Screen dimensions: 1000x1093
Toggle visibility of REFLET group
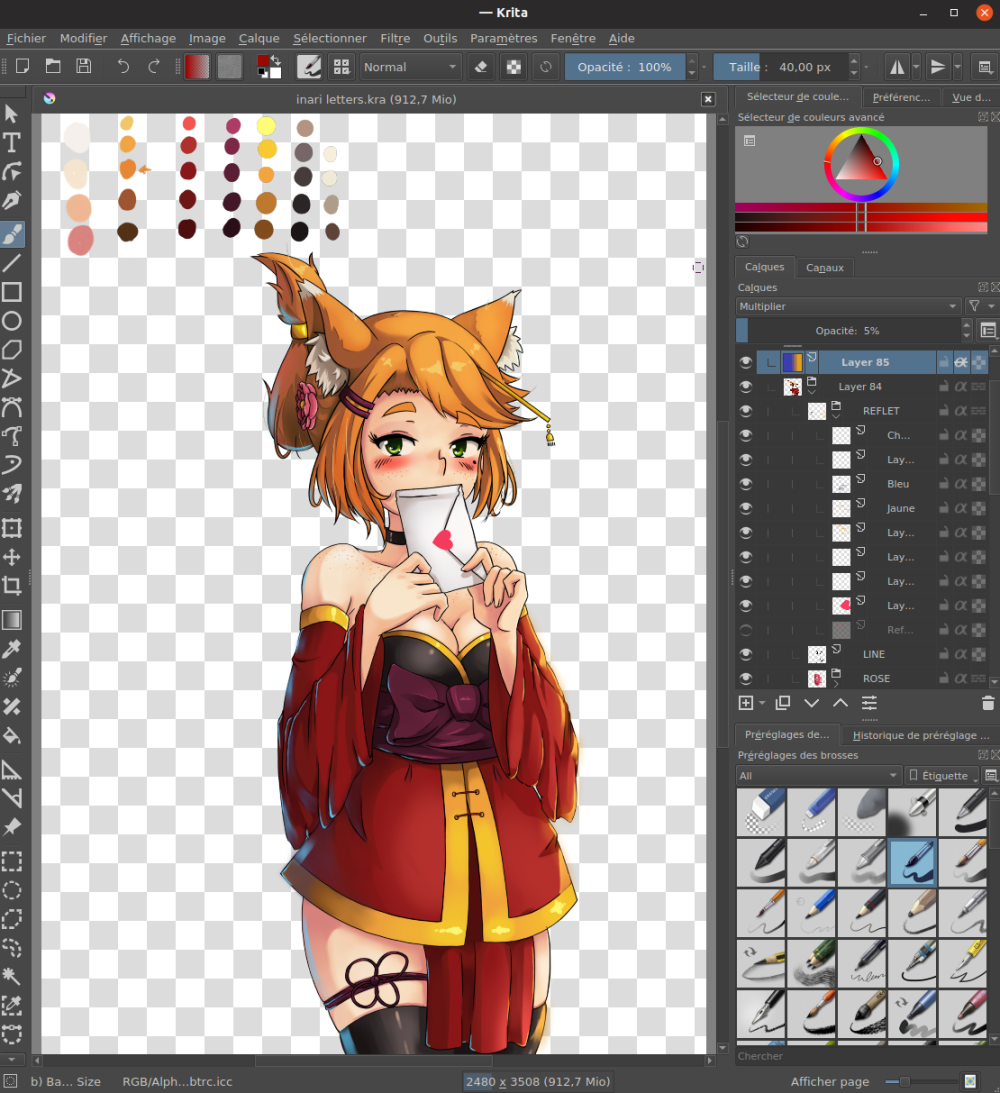tap(746, 411)
